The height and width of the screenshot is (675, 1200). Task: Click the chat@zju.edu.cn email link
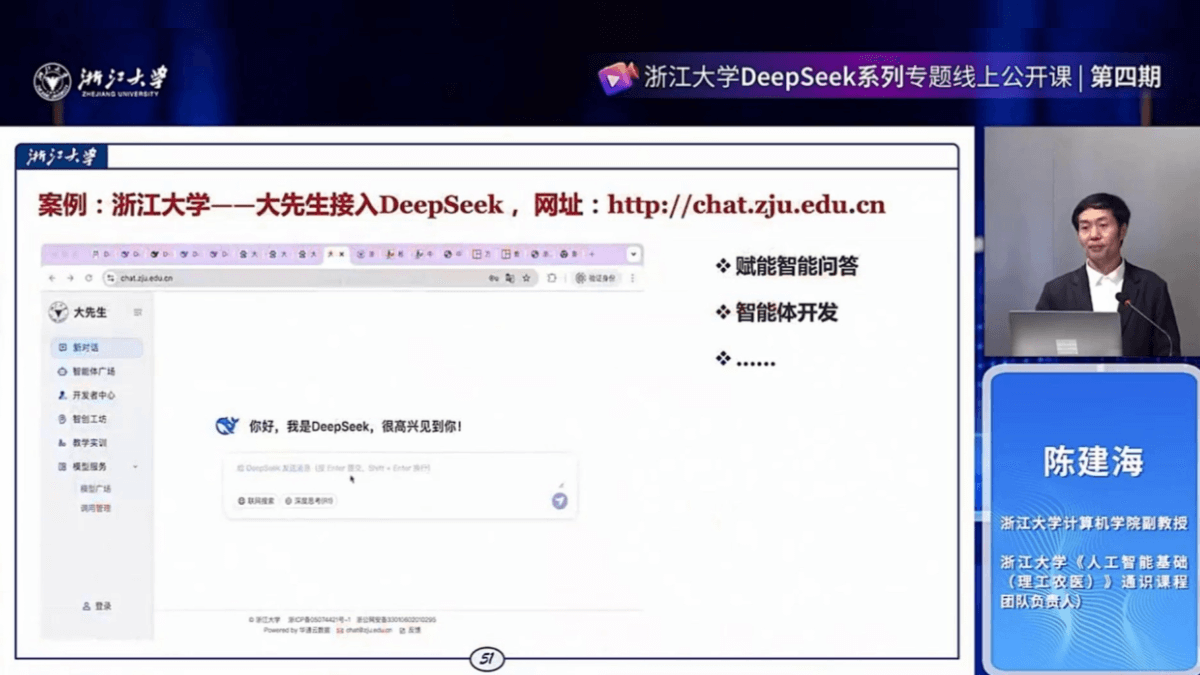pyautogui.click(x=364, y=631)
